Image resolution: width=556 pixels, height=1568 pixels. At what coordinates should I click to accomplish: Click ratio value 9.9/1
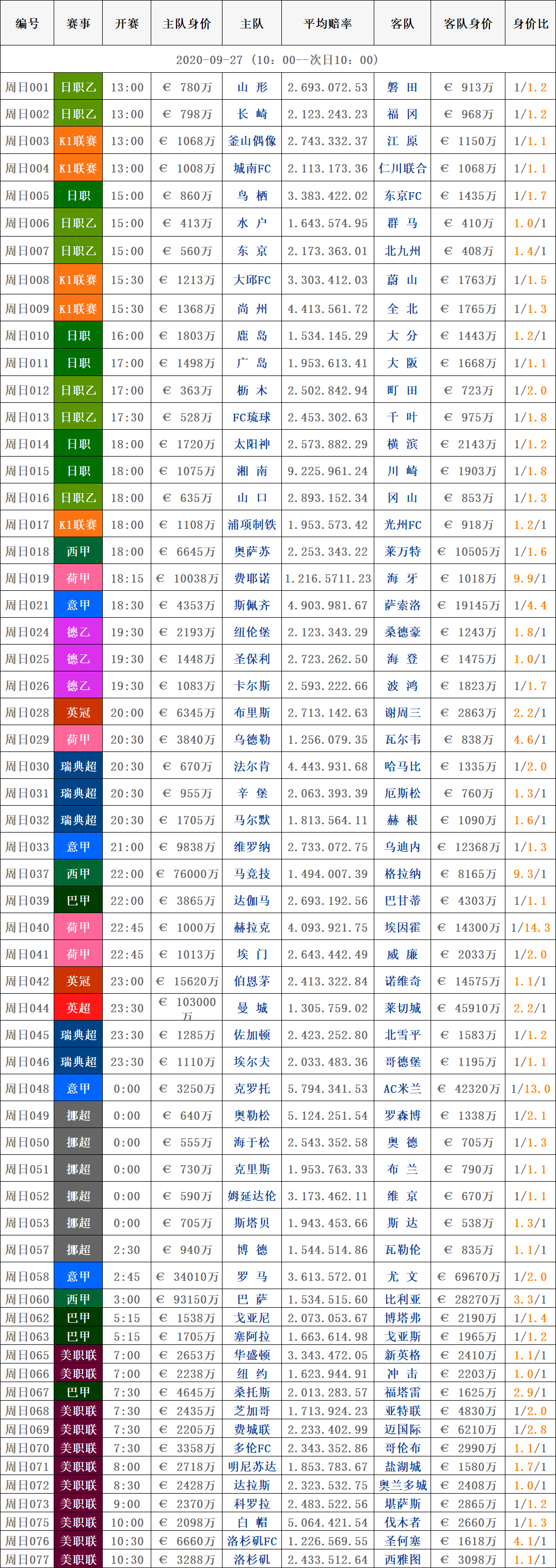coord(531,578)
